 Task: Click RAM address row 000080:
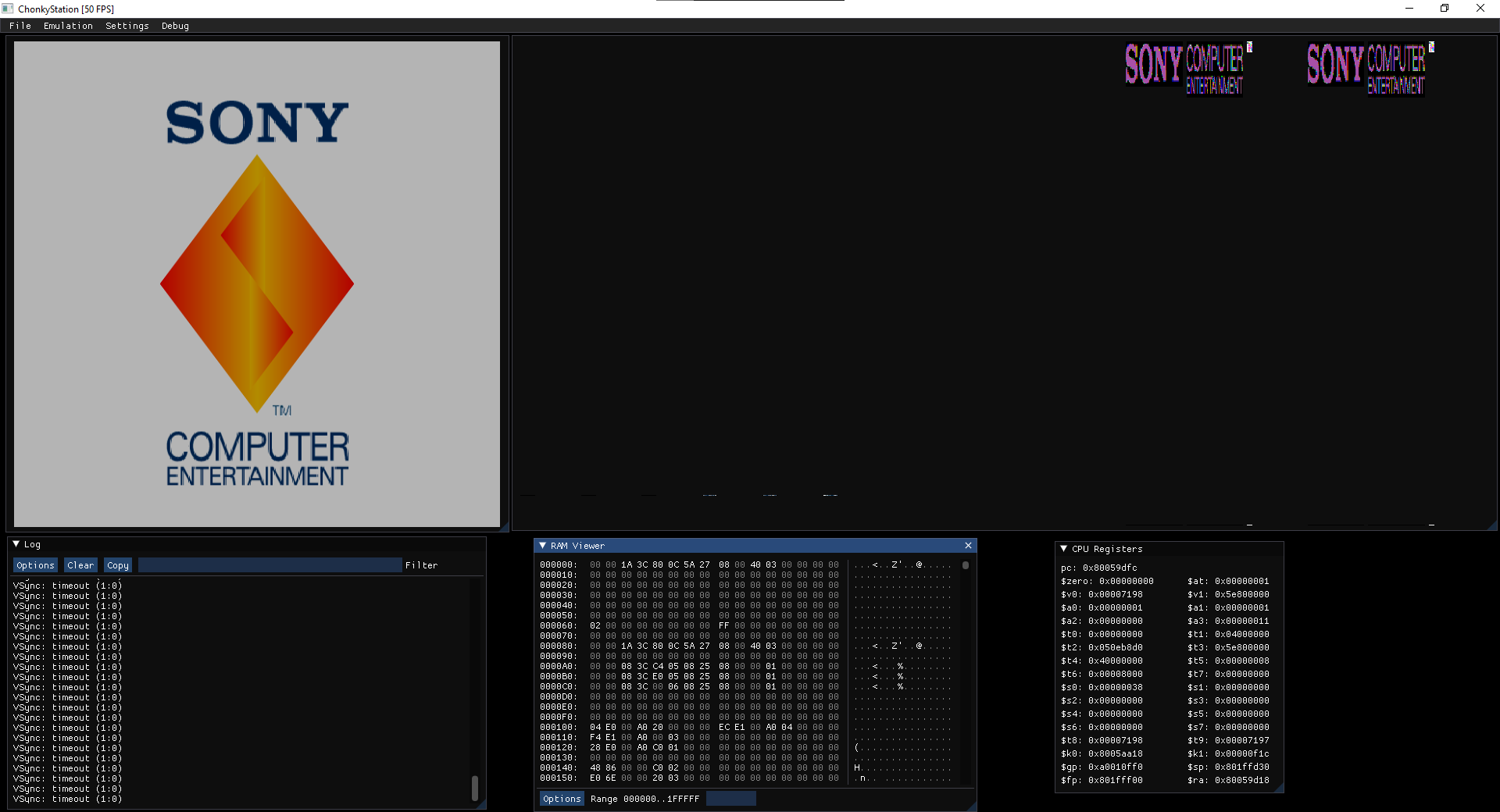coord(558,646)
